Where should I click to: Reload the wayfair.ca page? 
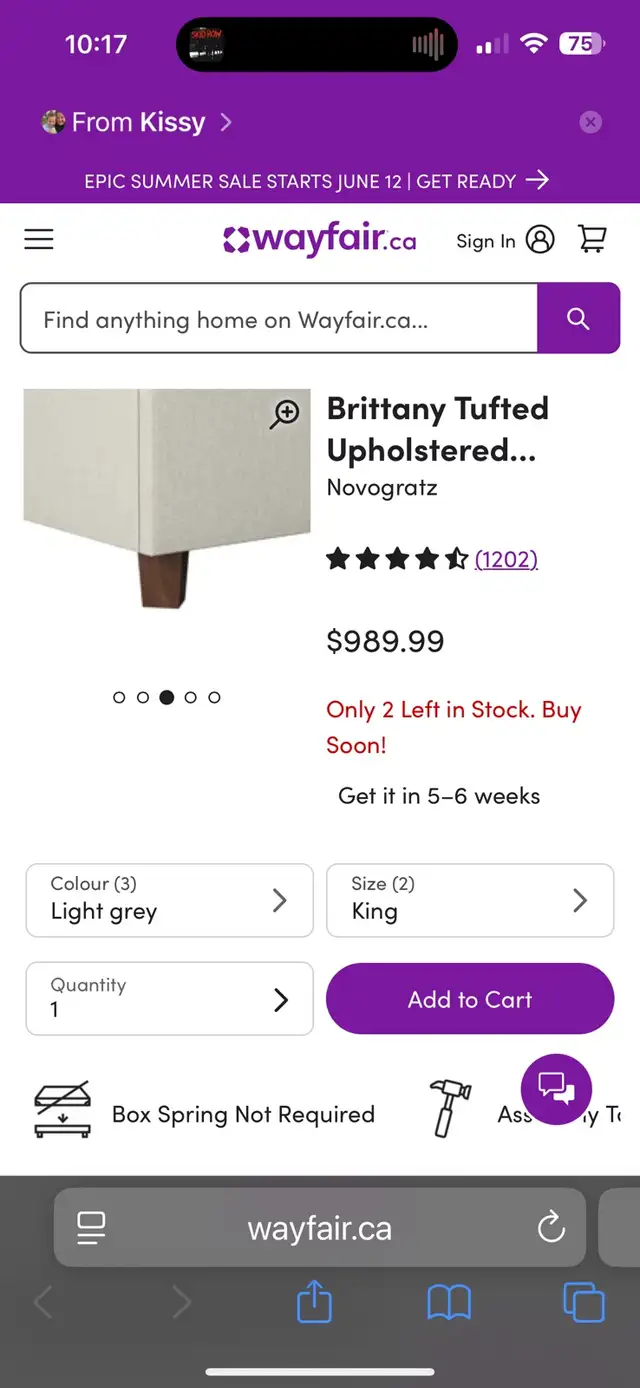pos(551,1228)
